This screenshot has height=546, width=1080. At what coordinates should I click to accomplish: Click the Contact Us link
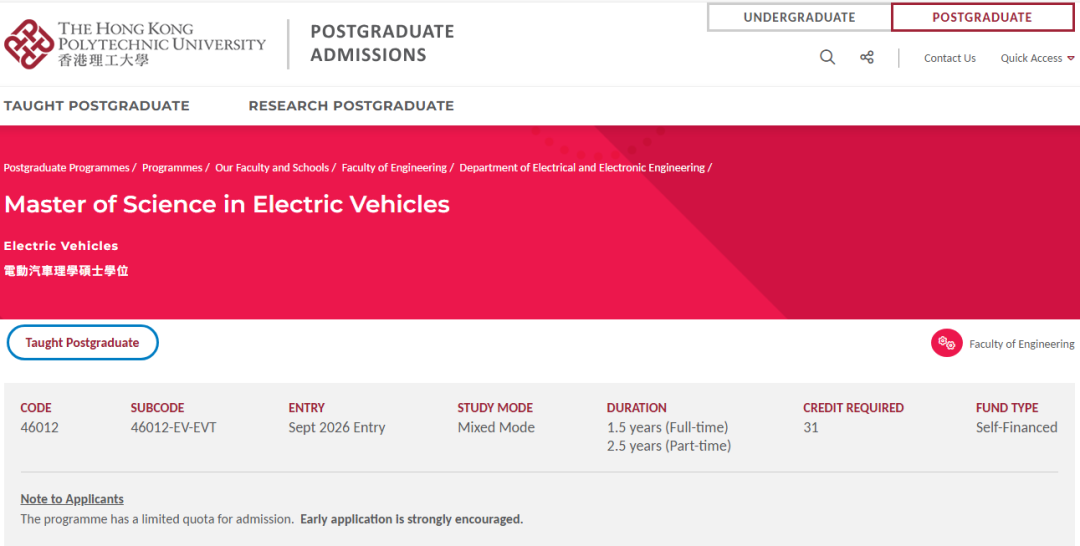coord(950,59)
